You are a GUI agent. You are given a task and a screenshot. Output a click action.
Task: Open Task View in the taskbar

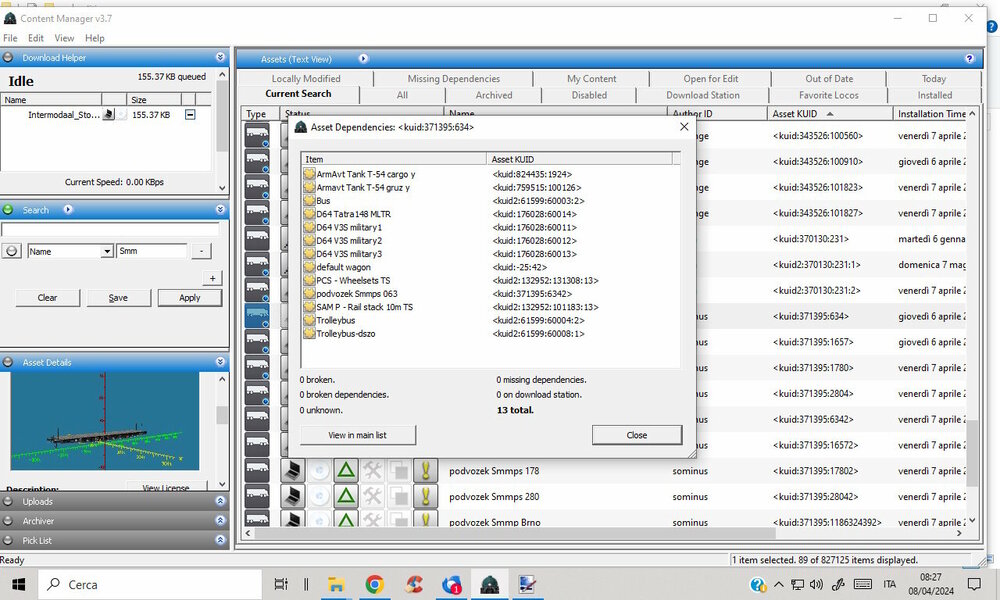point(281,584)
